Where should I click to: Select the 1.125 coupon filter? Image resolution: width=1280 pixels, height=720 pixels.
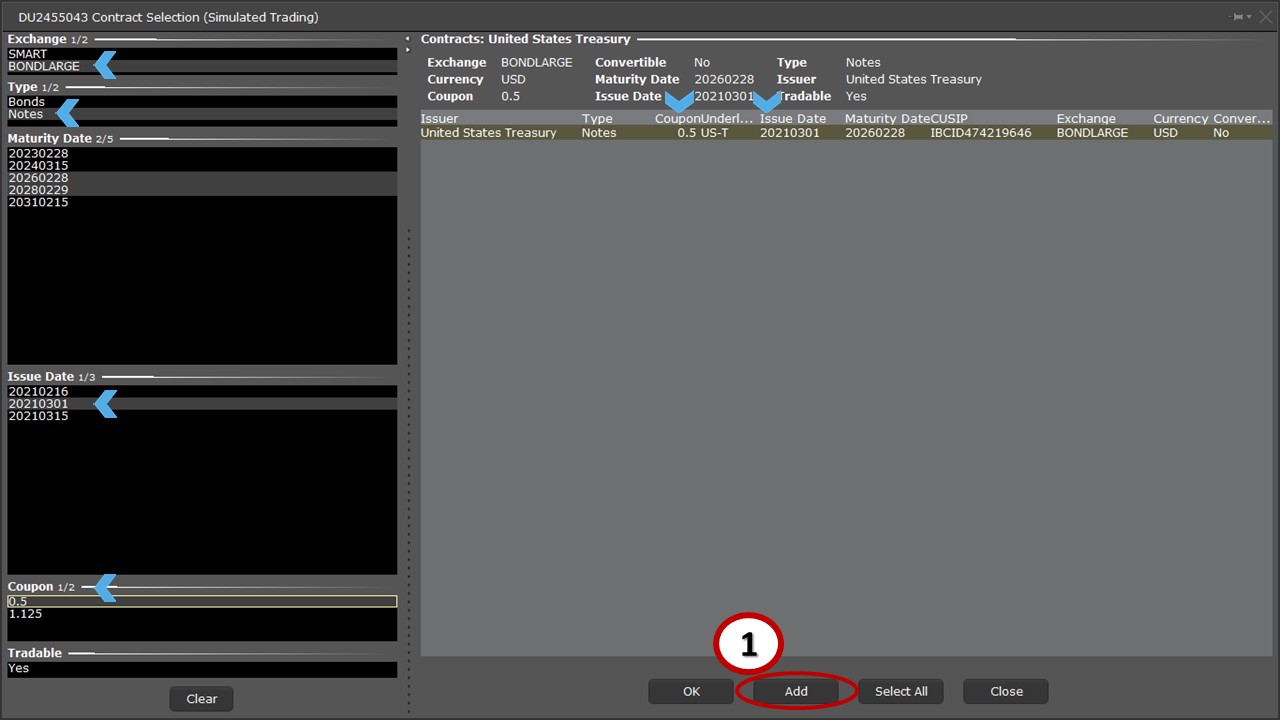point(25,614)
